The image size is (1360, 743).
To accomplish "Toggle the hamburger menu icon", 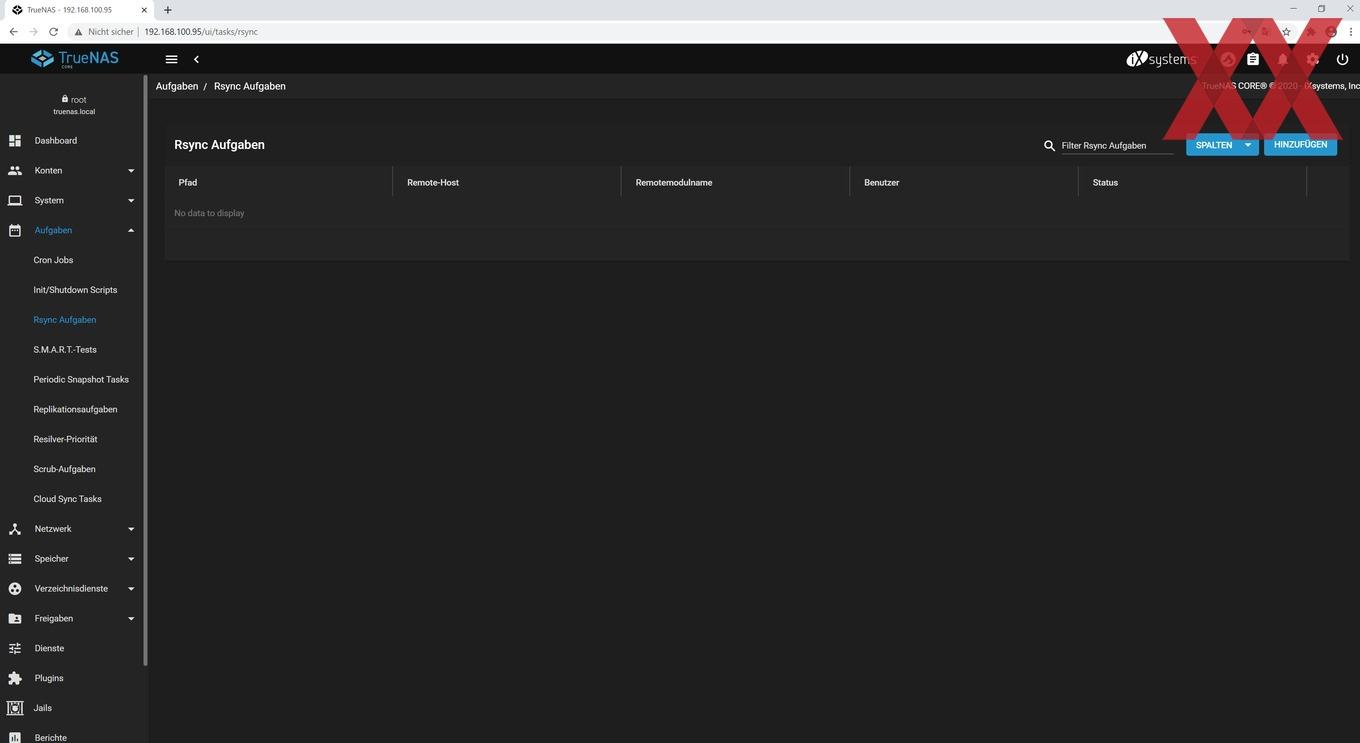I will [171, 60].
